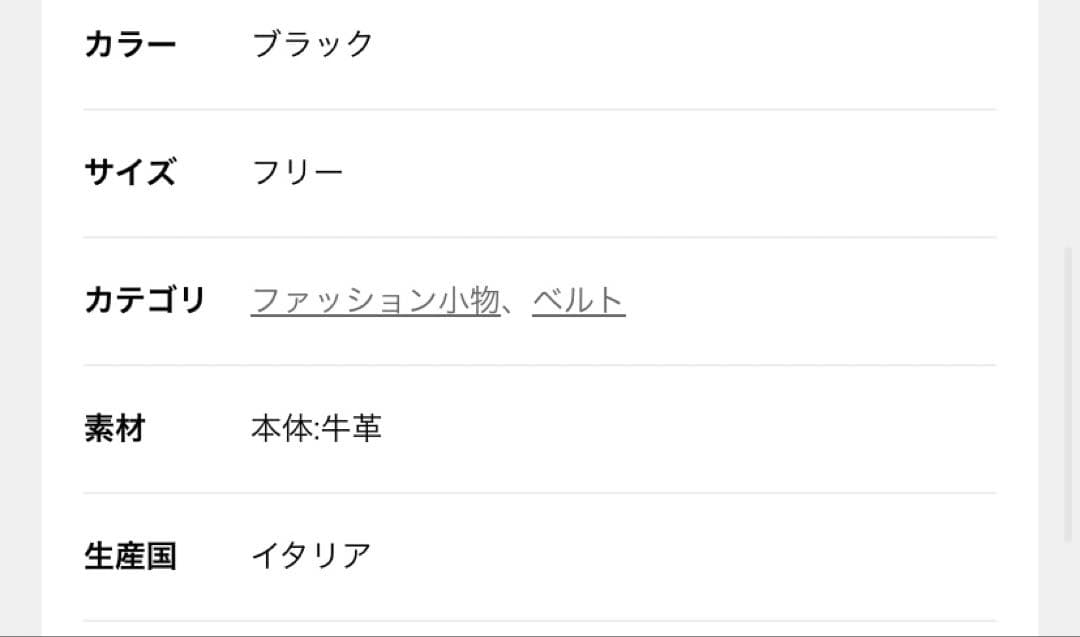Click the divider line below サイズ row
The image size is (1080, 637).
tap(540, 237)
